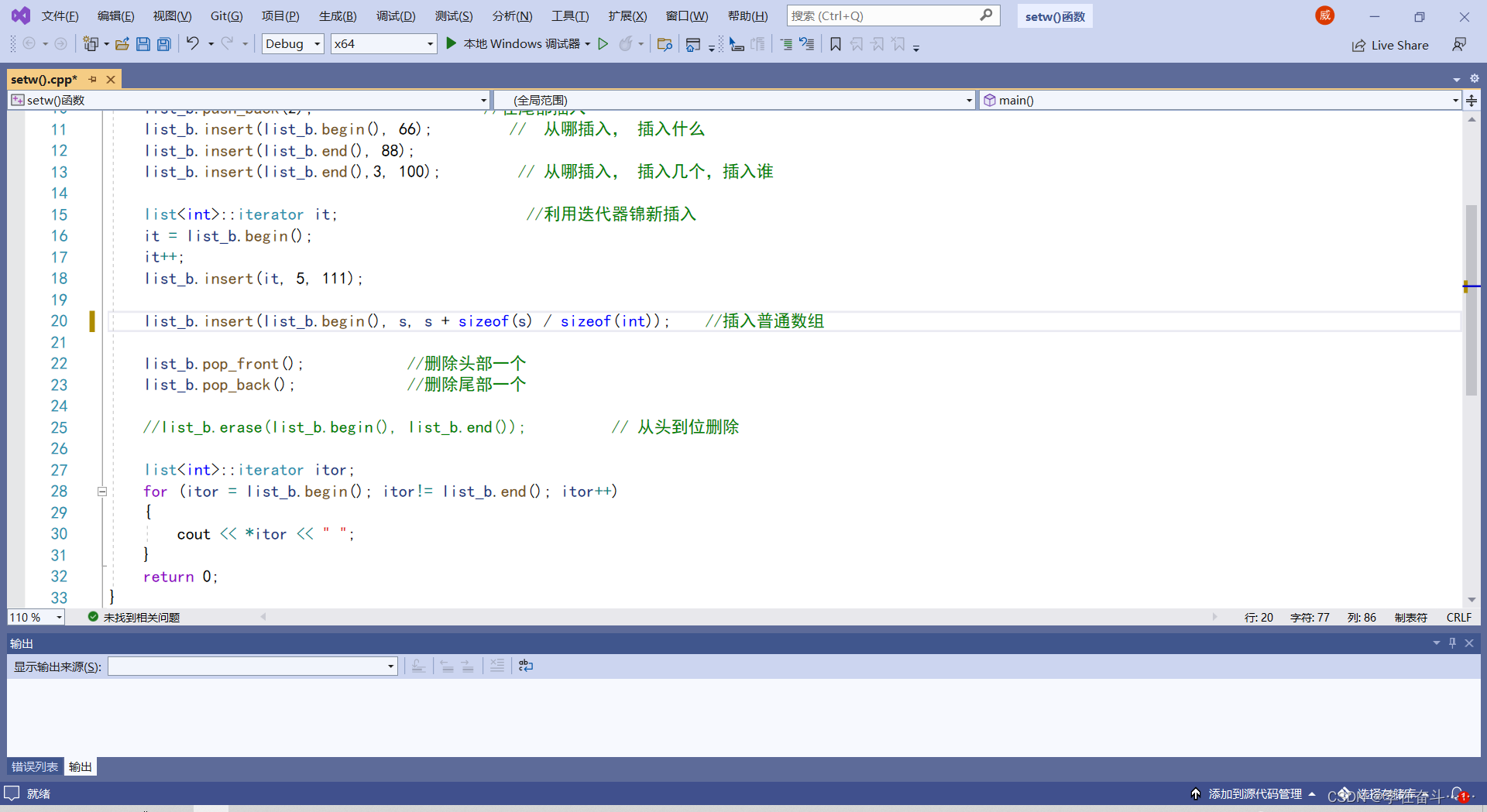Click the Save All icon
This screenshot has height=812, width=1487.
[164, 44]
